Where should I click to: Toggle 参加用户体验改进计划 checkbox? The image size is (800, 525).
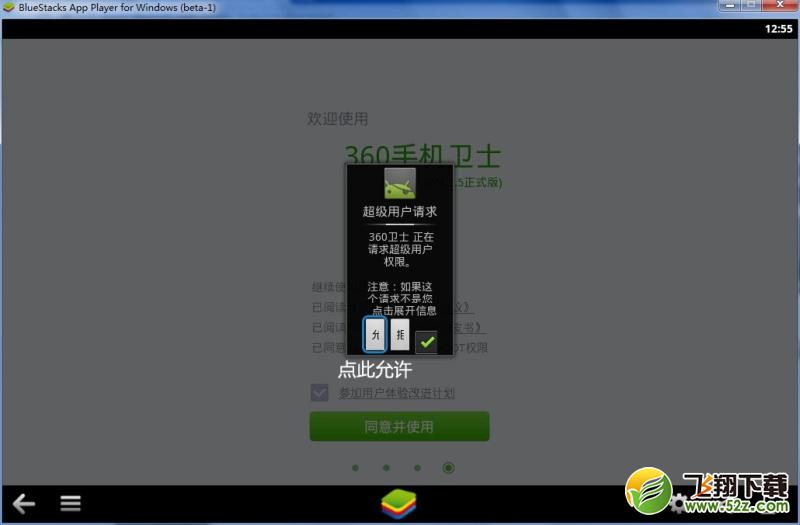point(319,392)
